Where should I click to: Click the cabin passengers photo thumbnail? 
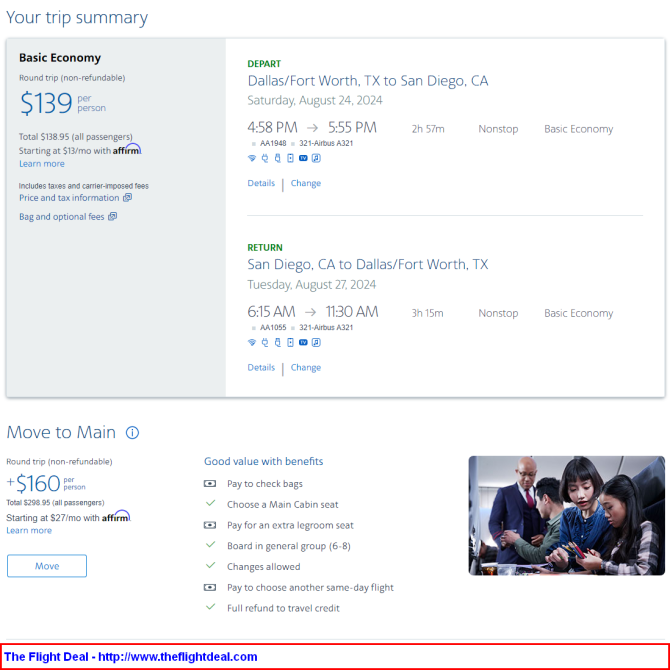(567, 515)
